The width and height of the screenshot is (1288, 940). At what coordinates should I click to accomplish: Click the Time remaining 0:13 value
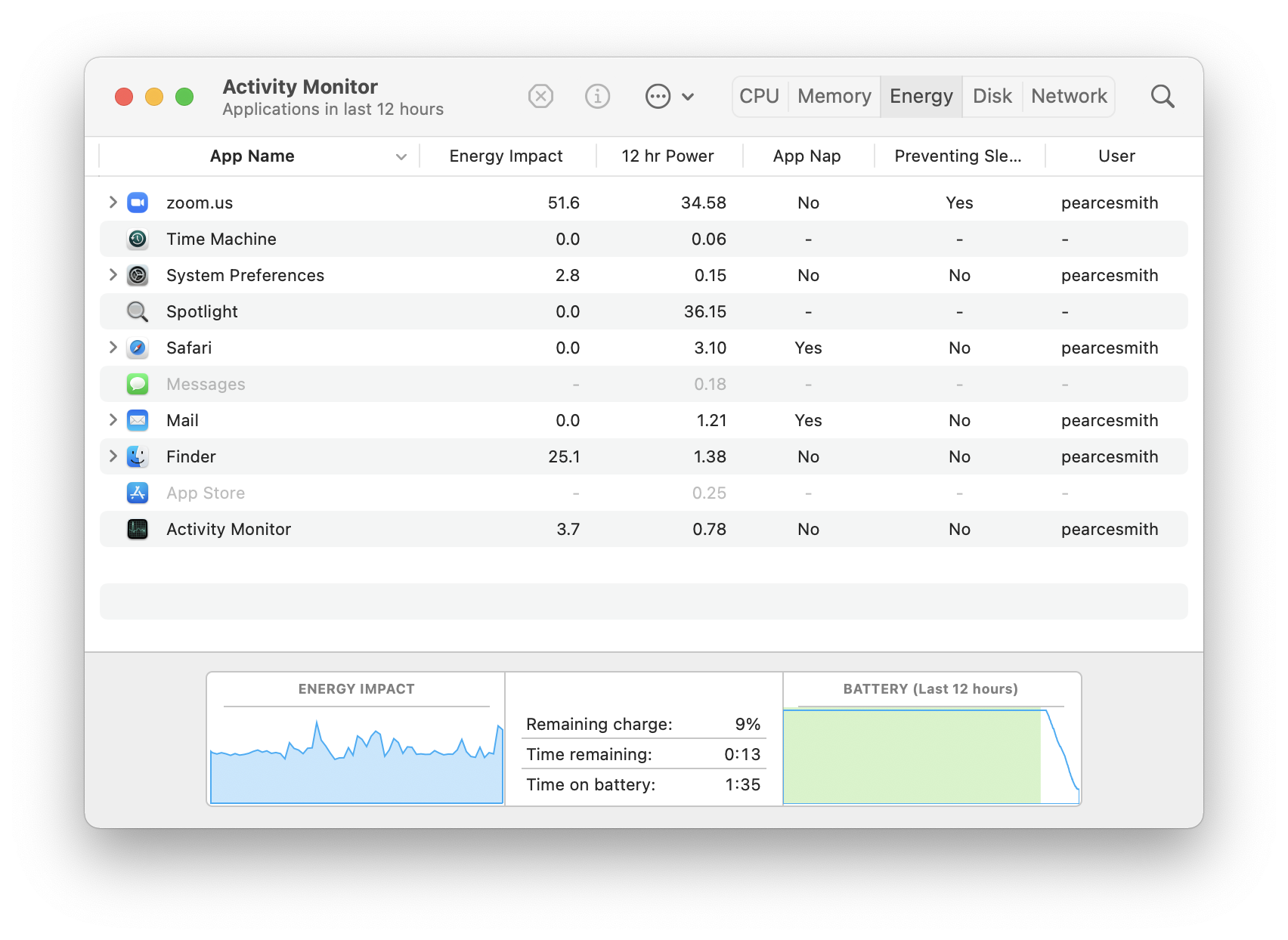(742, 754)
